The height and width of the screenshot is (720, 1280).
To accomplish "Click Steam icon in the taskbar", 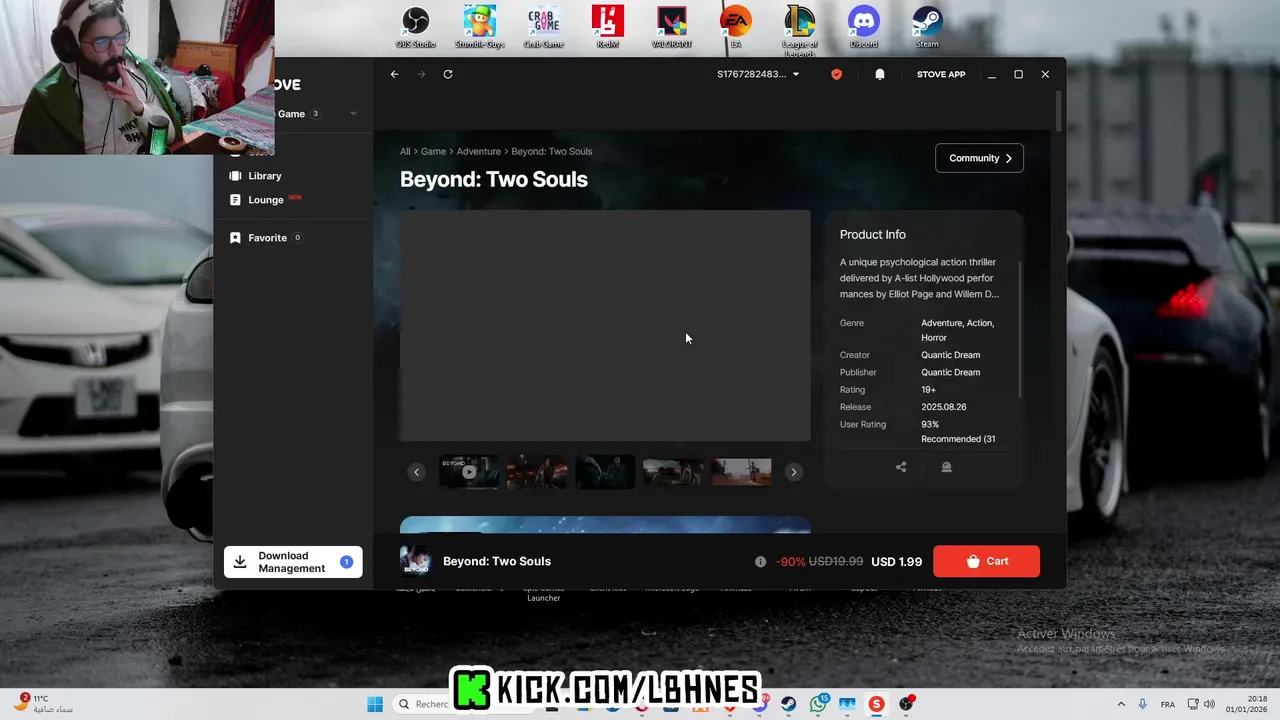I will tap(789, 704).
